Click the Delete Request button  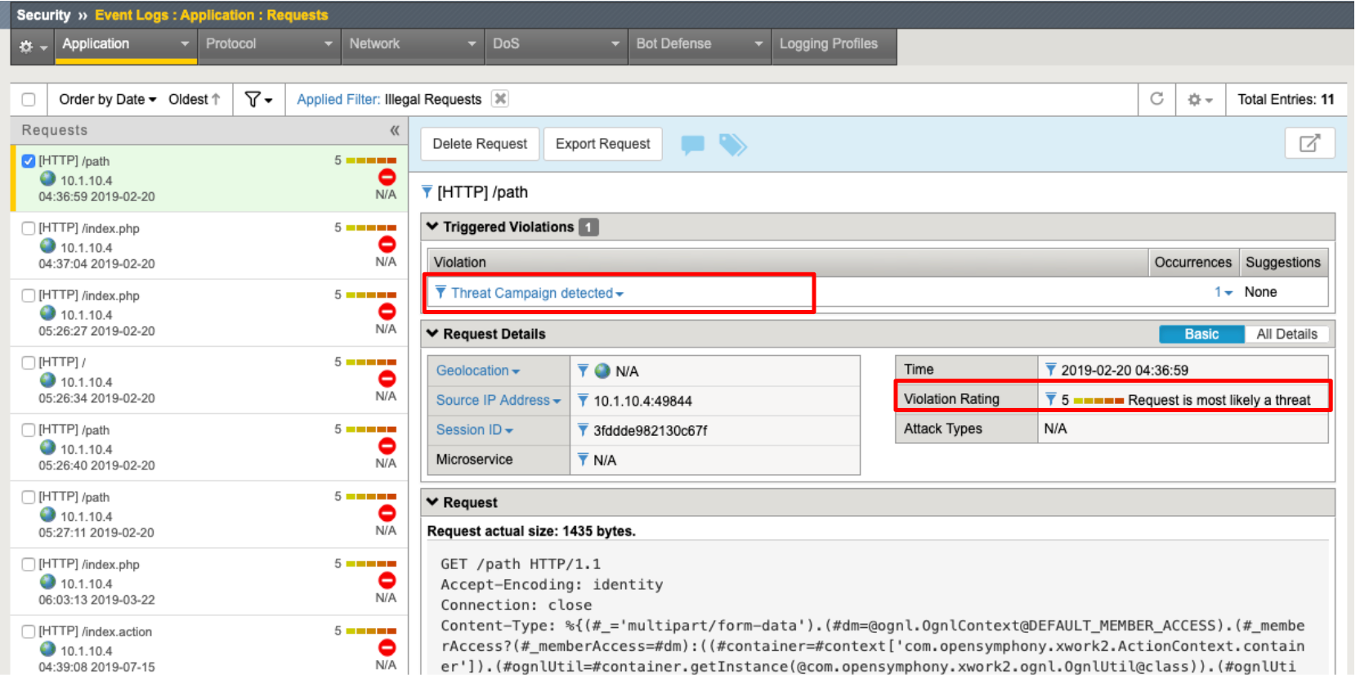point(480,144)
